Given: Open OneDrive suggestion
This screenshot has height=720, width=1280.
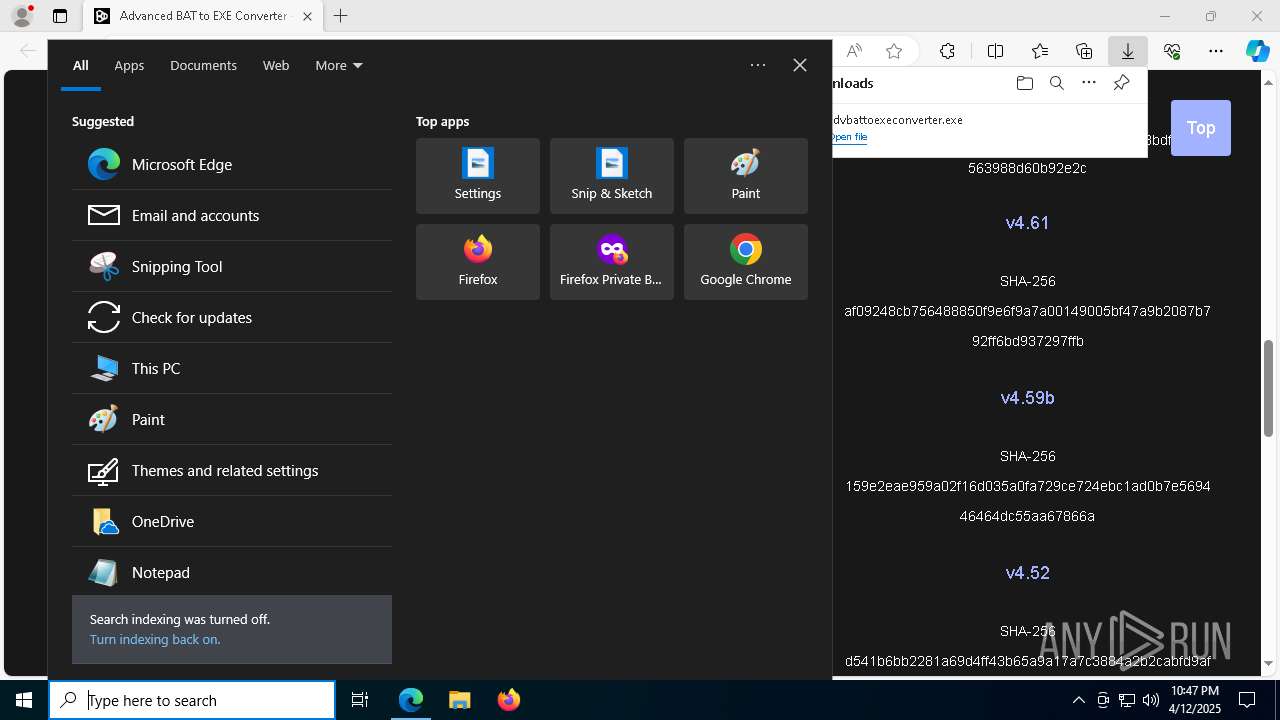Looking at the screenshot, I should click(x=232, y=521).
